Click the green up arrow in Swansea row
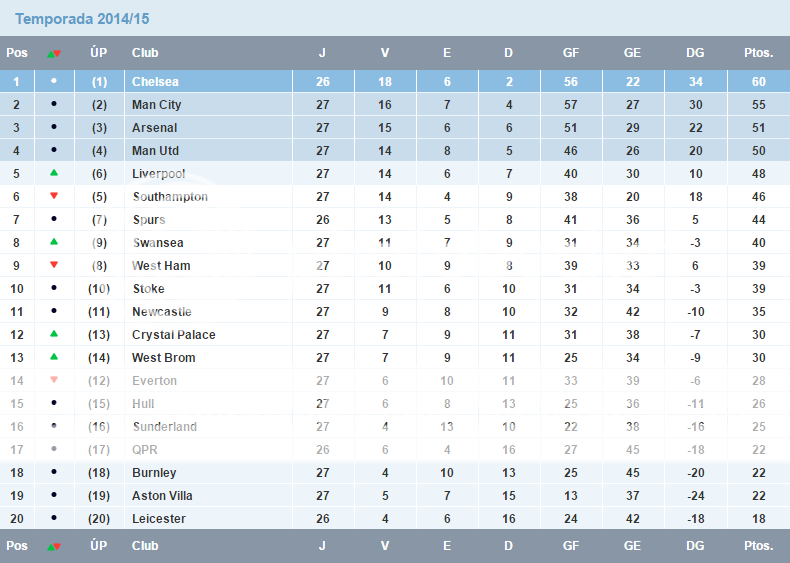Image resolution: width=790 pixels, height=563 pixels. 54,242
